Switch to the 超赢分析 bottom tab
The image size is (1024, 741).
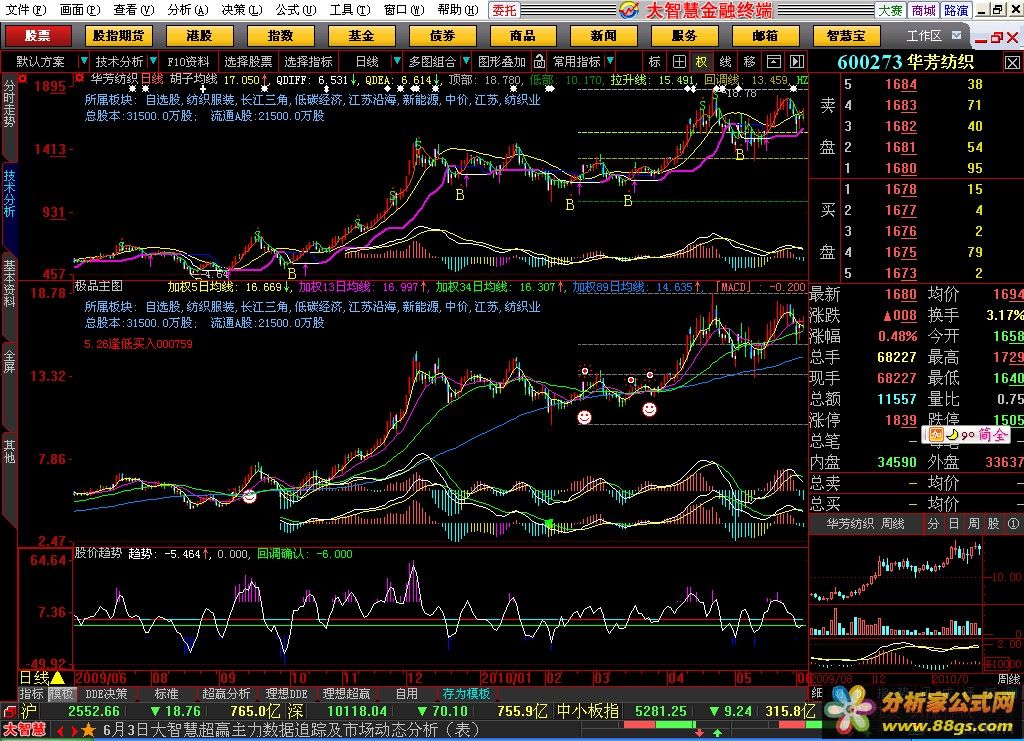[227, 693]
